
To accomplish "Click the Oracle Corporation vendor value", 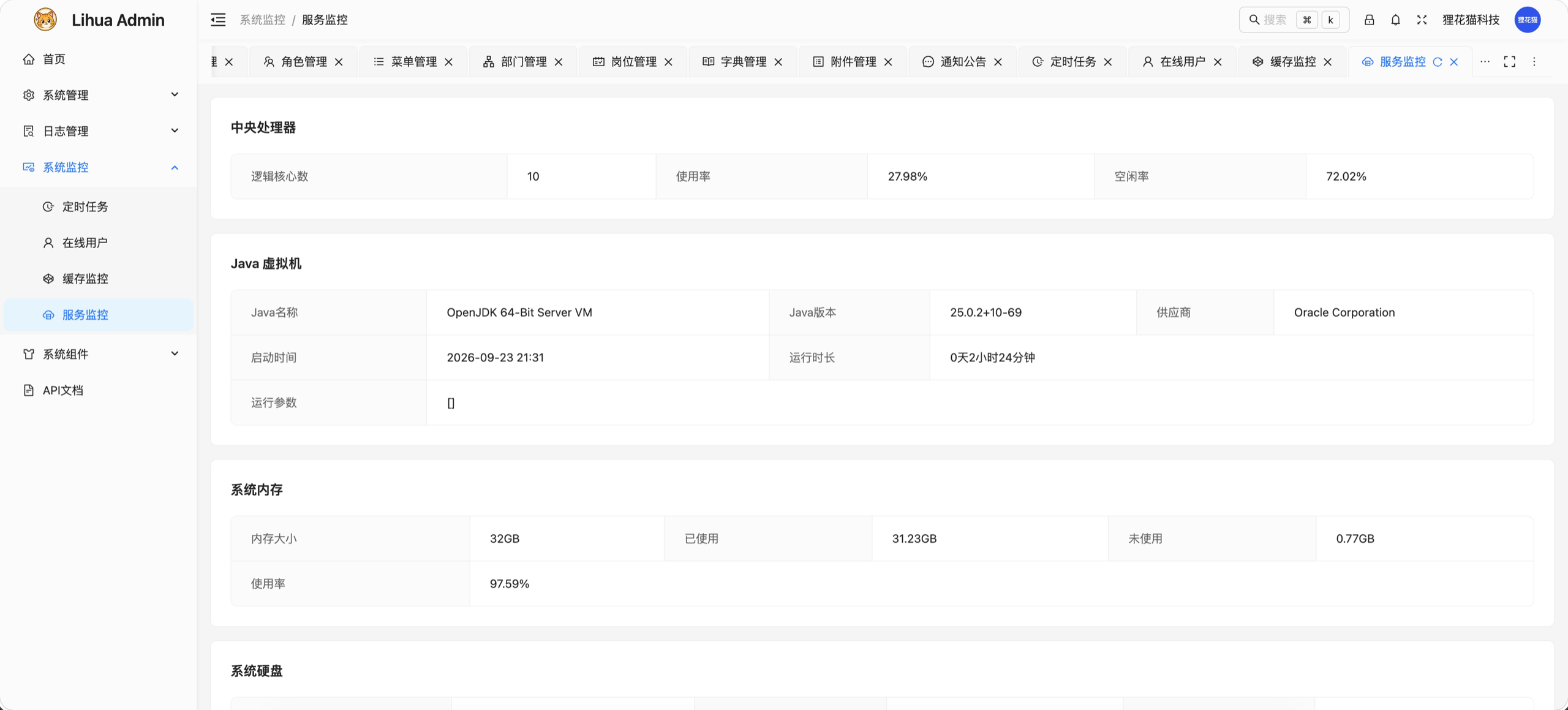I will pyautogui.click(x=1344, y=312).
